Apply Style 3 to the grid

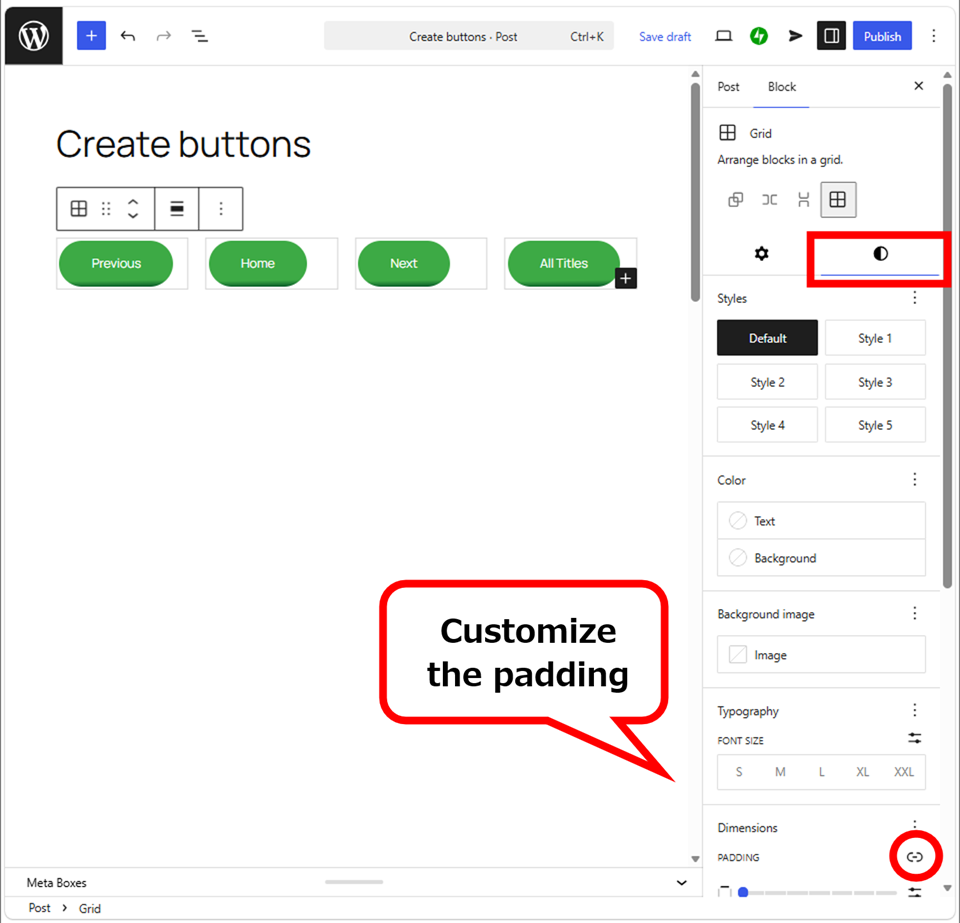point(875,382)
